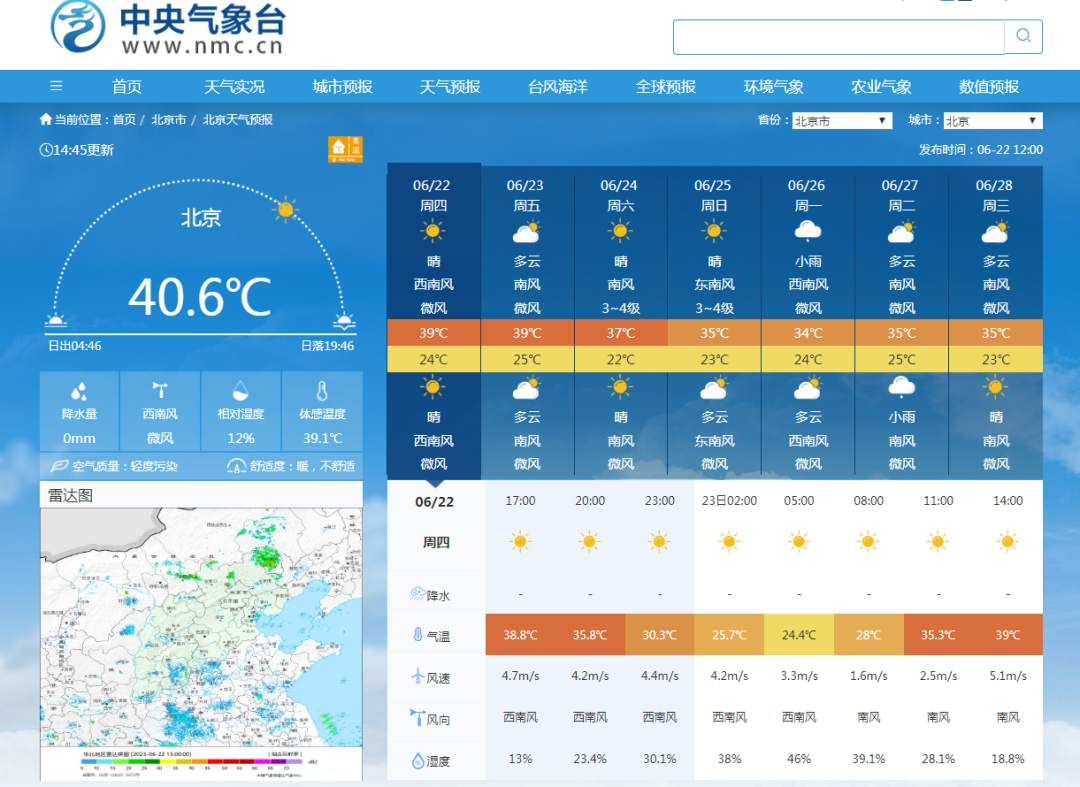
Task: Click the relative humidity droplet icon
Action: click(240, 391)
